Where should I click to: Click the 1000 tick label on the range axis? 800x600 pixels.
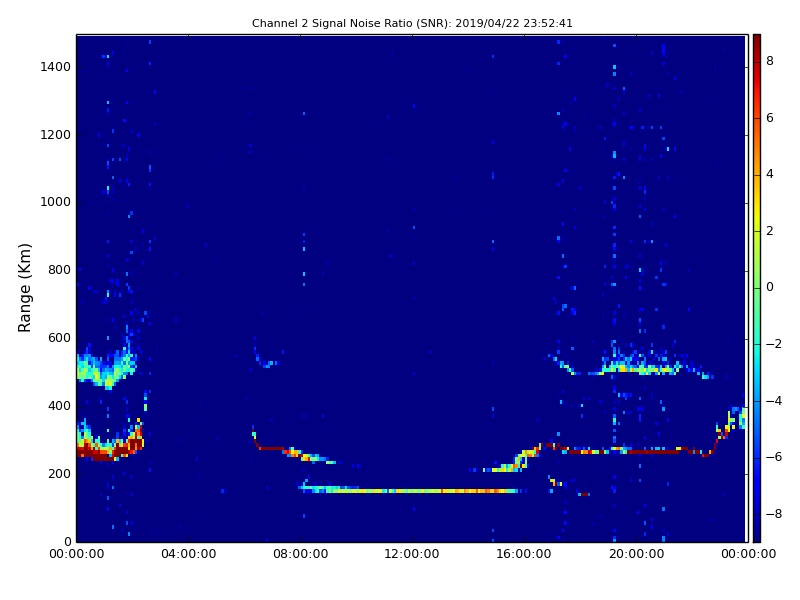tap(56, 202)
